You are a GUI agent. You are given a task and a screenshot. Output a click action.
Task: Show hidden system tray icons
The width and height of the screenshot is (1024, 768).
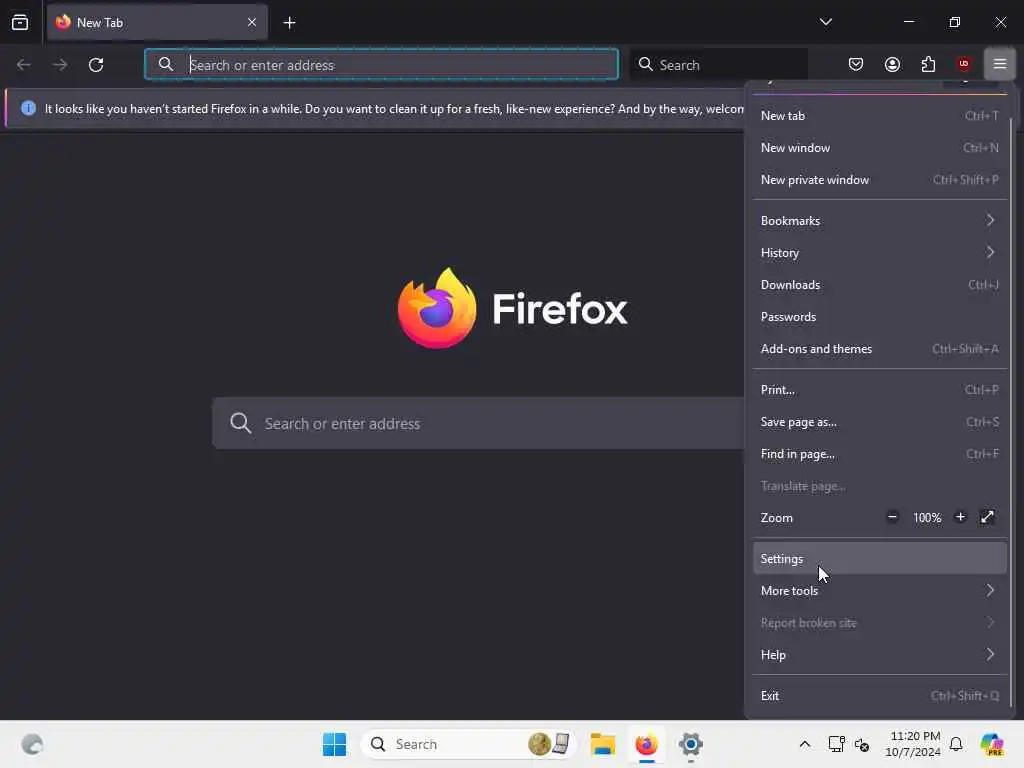pyautogui.click(x=805, y=744)
